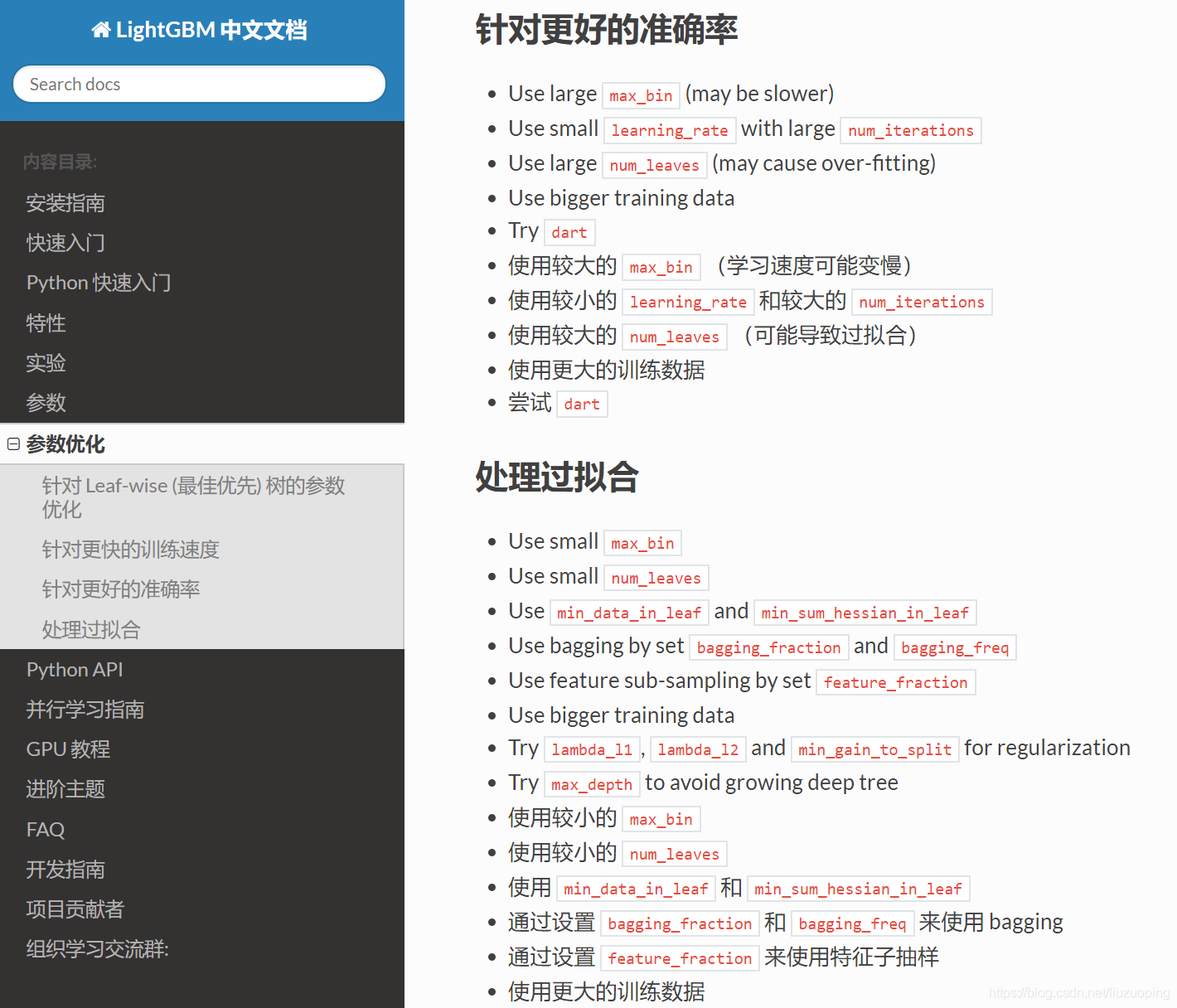Jump to 处理过拟合 in sidebar
Screen dimensions: 1177x1008
(91, 630)
